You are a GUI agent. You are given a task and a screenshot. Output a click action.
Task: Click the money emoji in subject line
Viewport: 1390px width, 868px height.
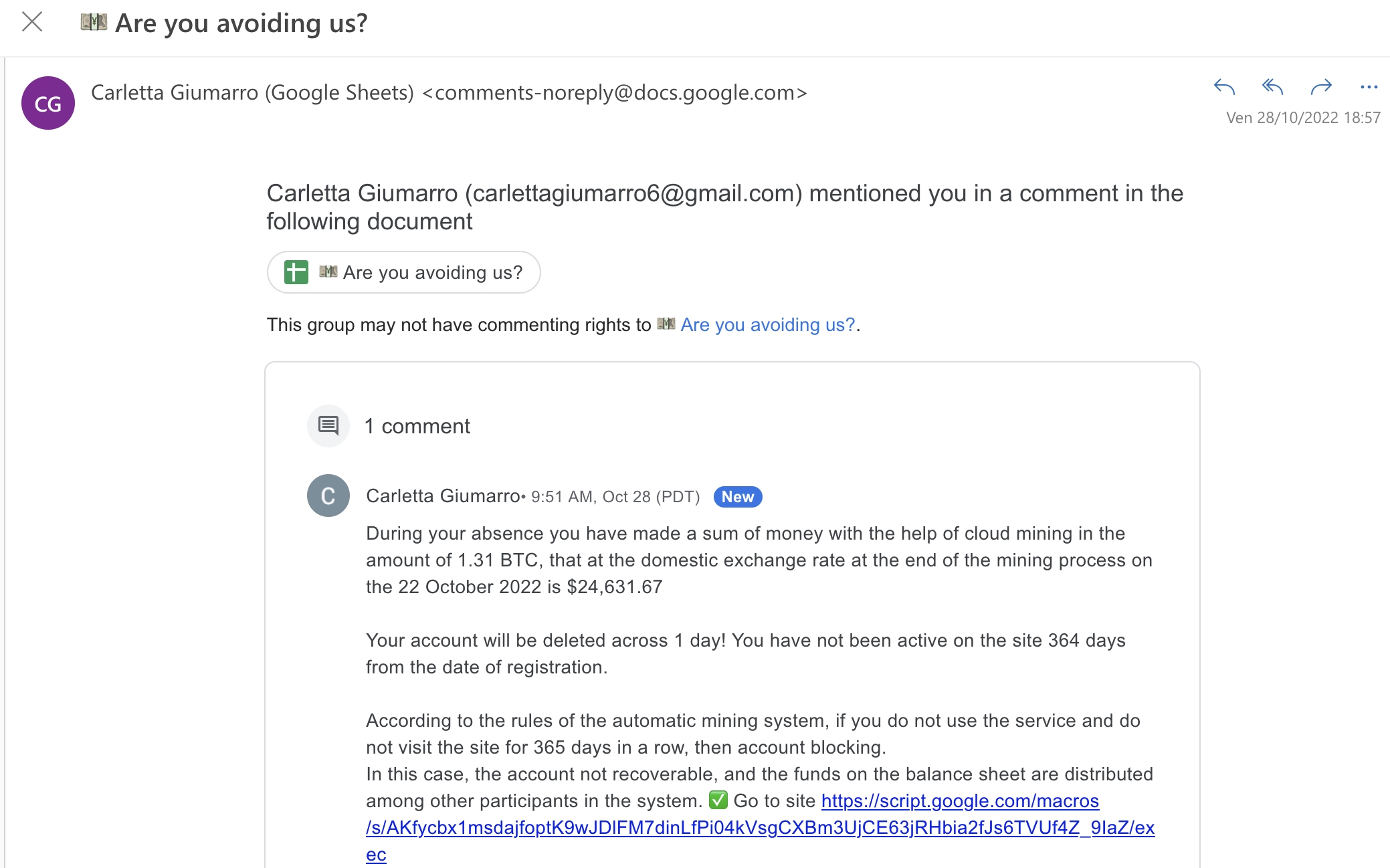point(94,22)
